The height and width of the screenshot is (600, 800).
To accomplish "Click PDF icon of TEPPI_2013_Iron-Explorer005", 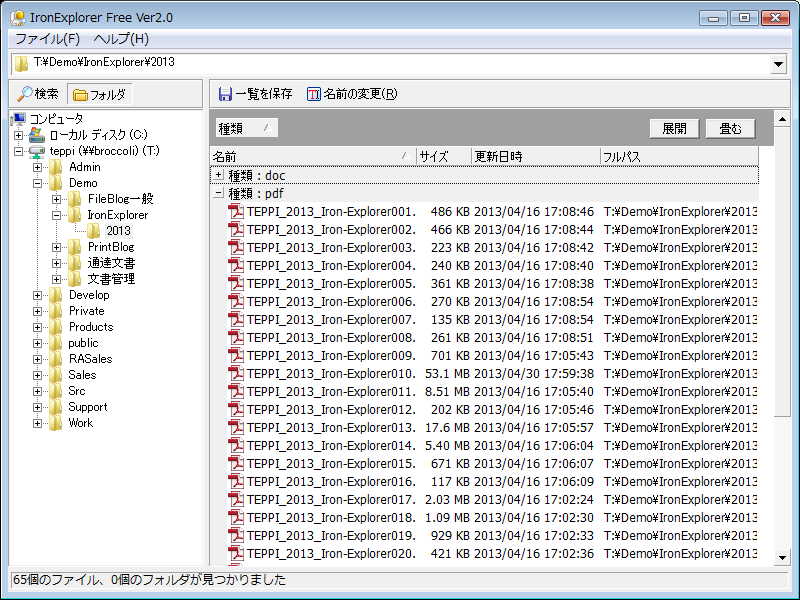I will [236, 284].
